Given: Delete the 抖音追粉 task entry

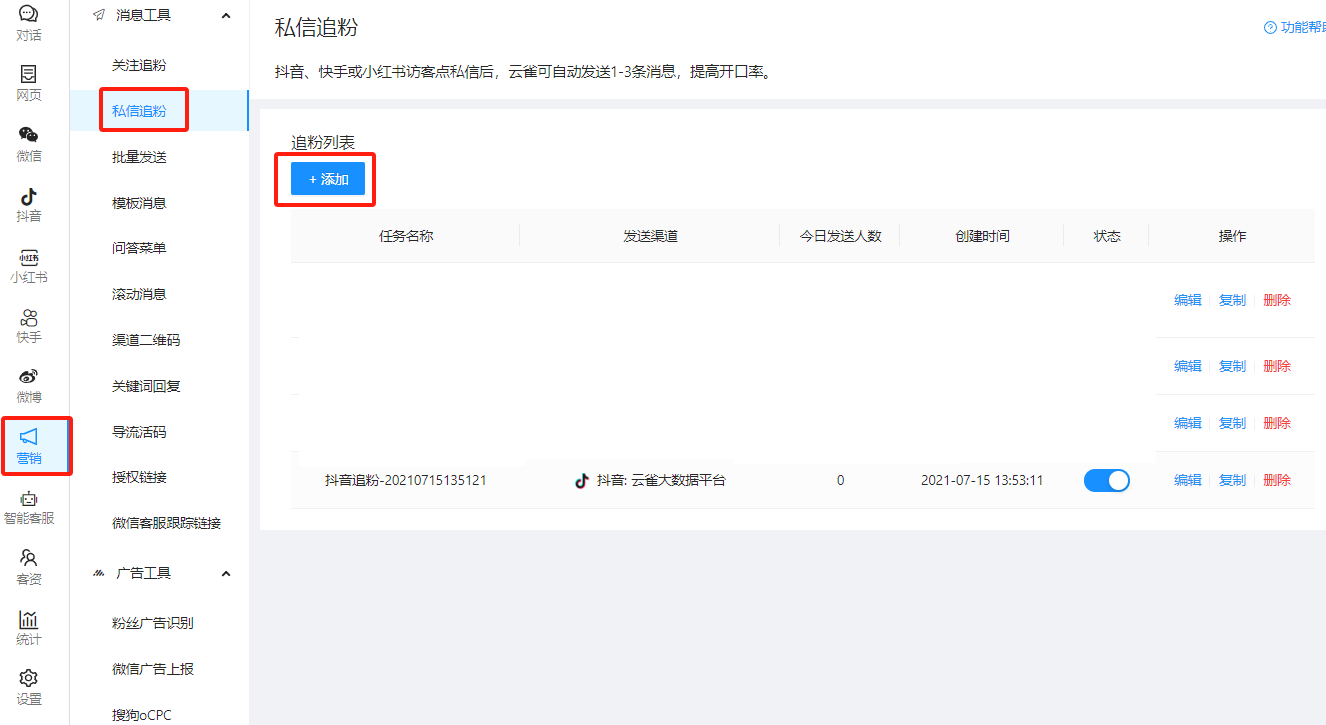Looking at the screenshot, I should (x=1277, y=480).
